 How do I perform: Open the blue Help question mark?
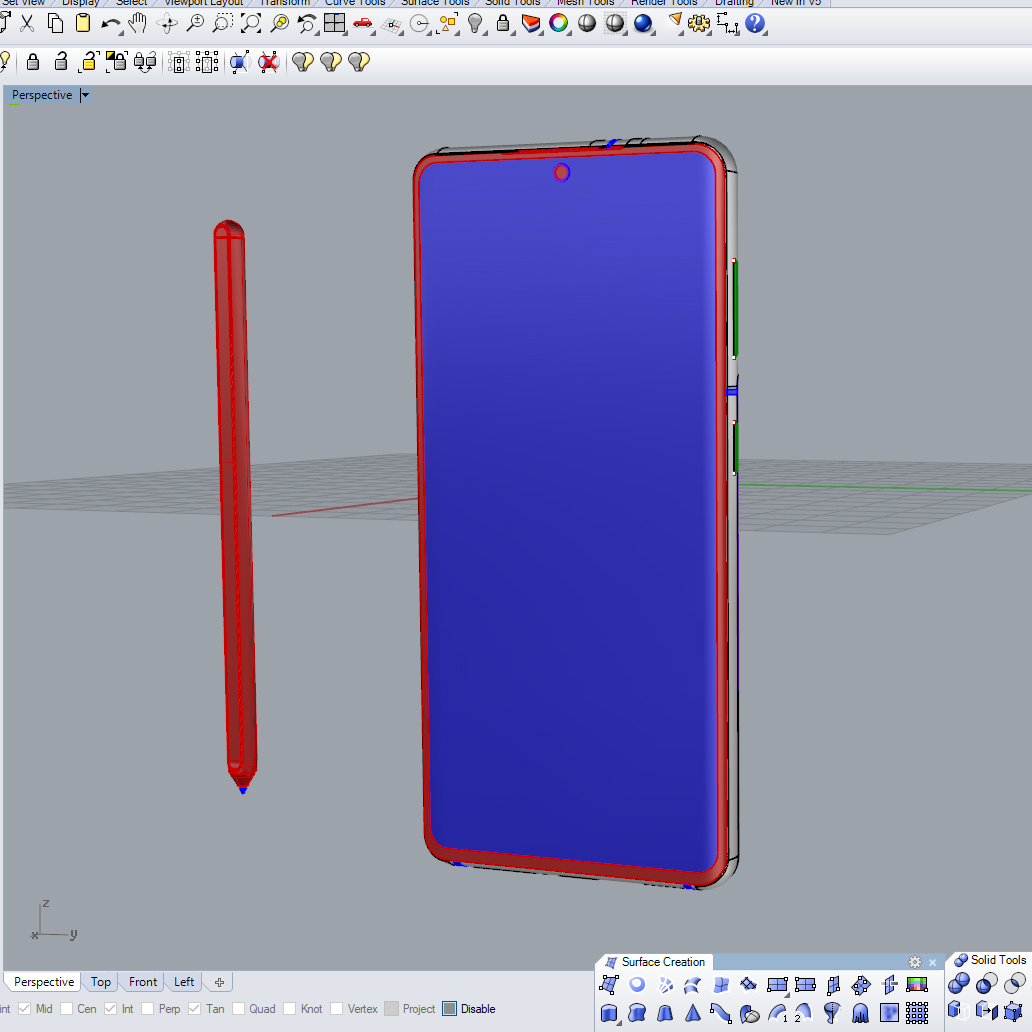point(755,24)
